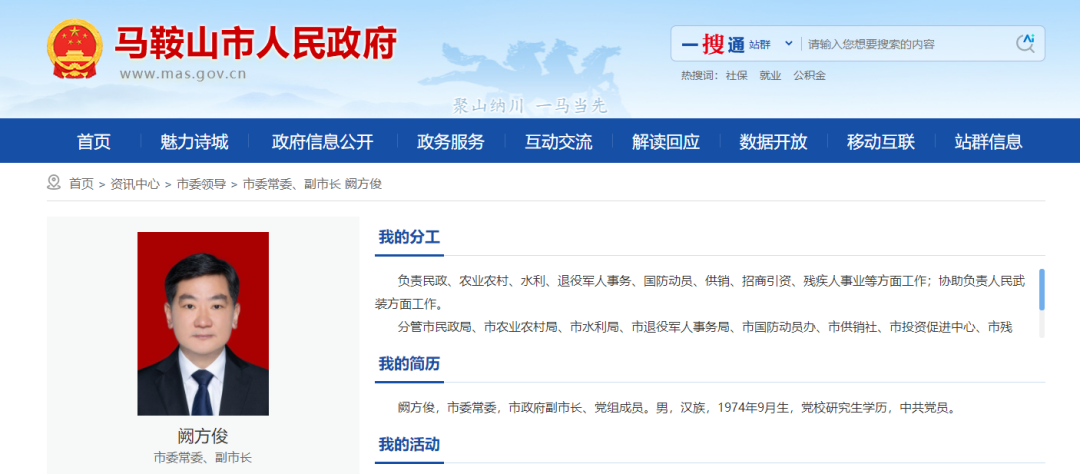Click the national emblem logo
Screen dimensions: 1080x474
(74, 49)
